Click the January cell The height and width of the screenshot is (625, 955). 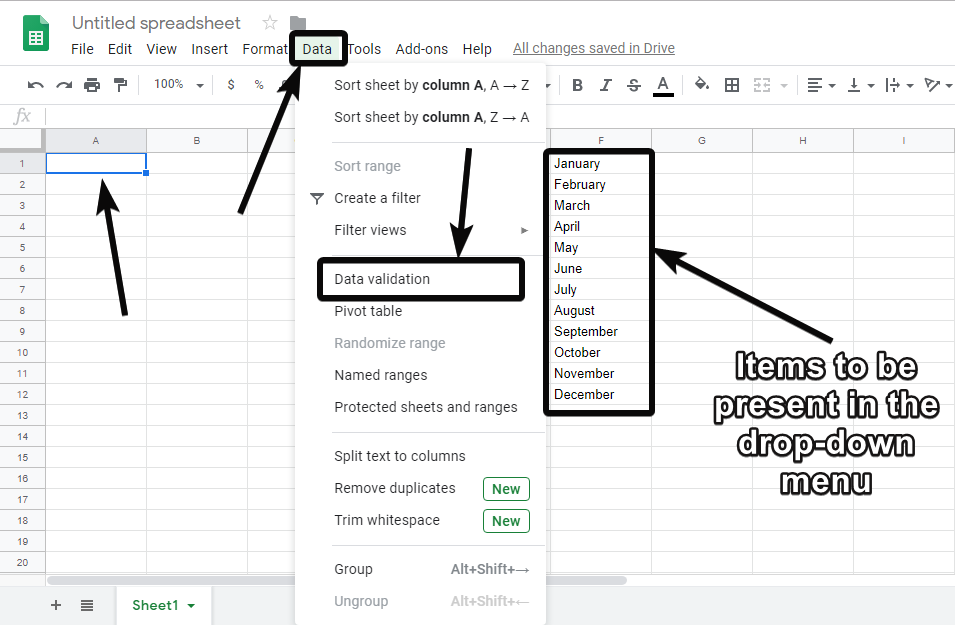(x=600, y=163)
